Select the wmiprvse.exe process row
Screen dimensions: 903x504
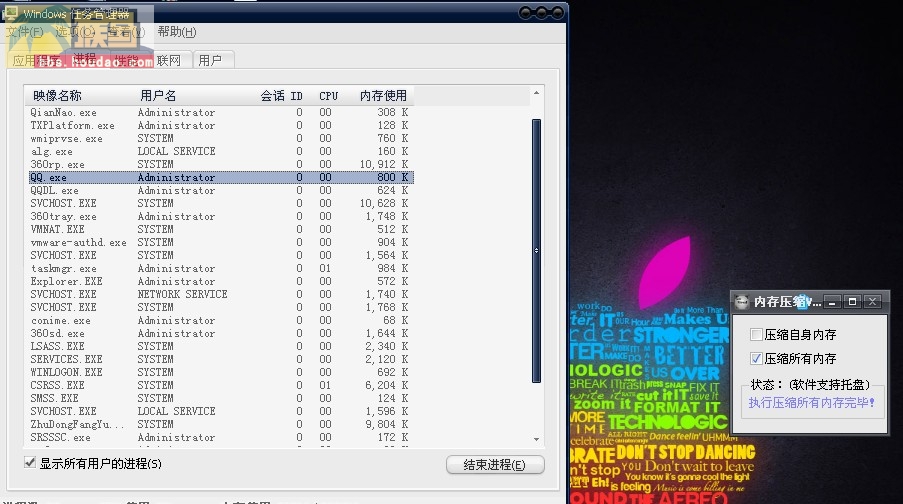coord(221,138)
